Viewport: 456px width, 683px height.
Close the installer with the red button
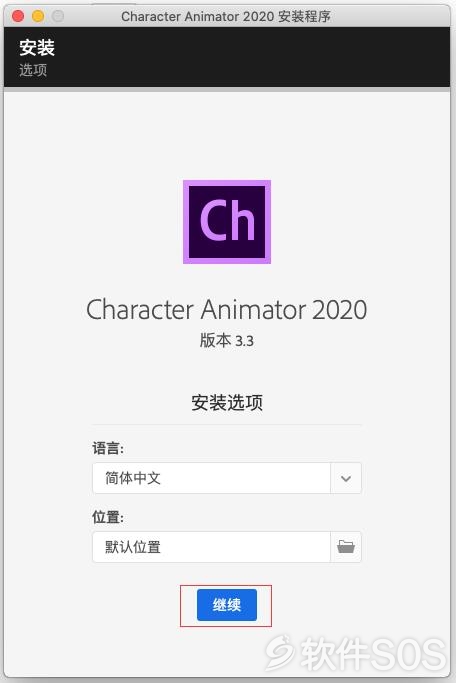click(18, 16)
